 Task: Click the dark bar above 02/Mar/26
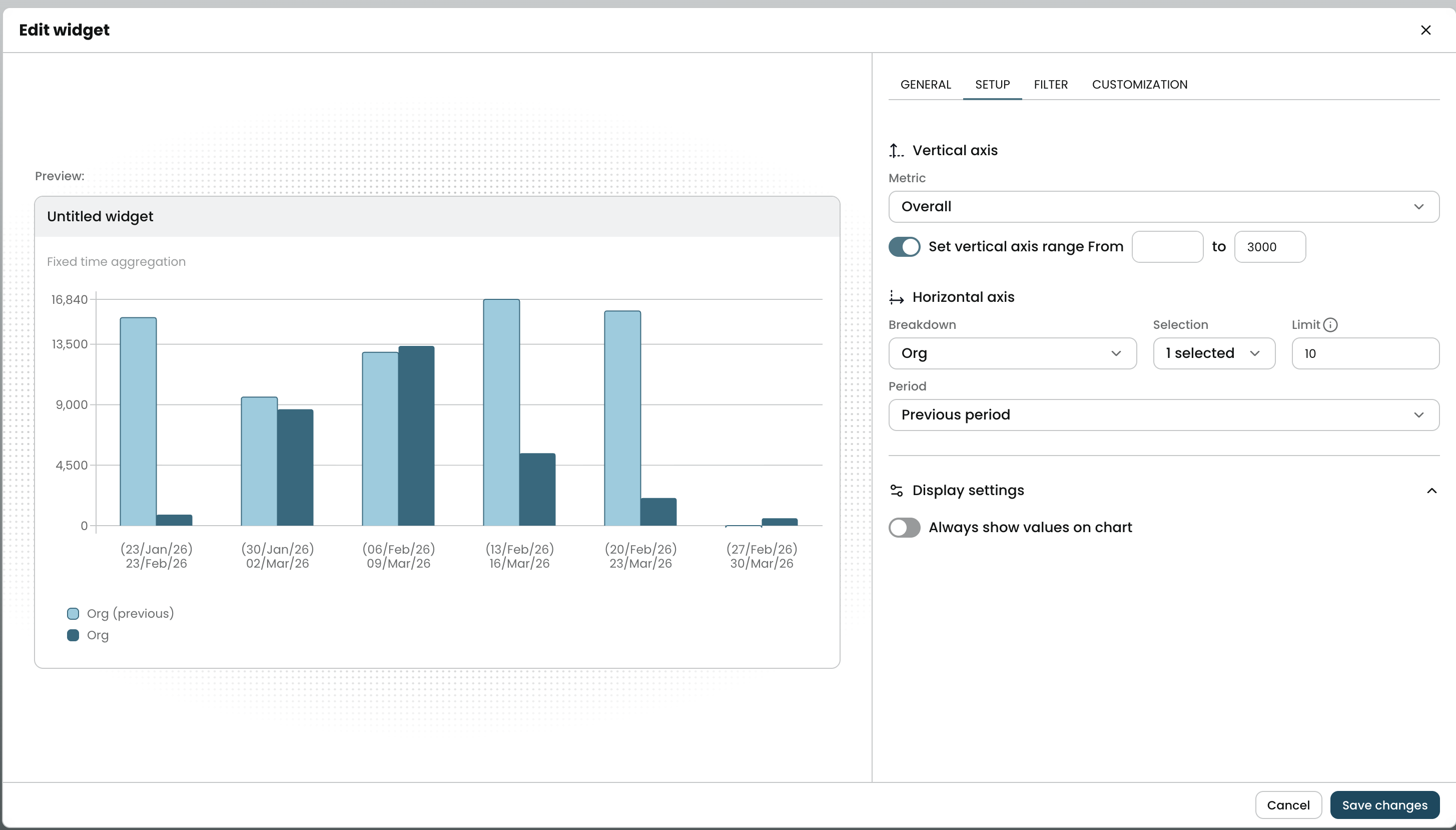click(295, 468)
